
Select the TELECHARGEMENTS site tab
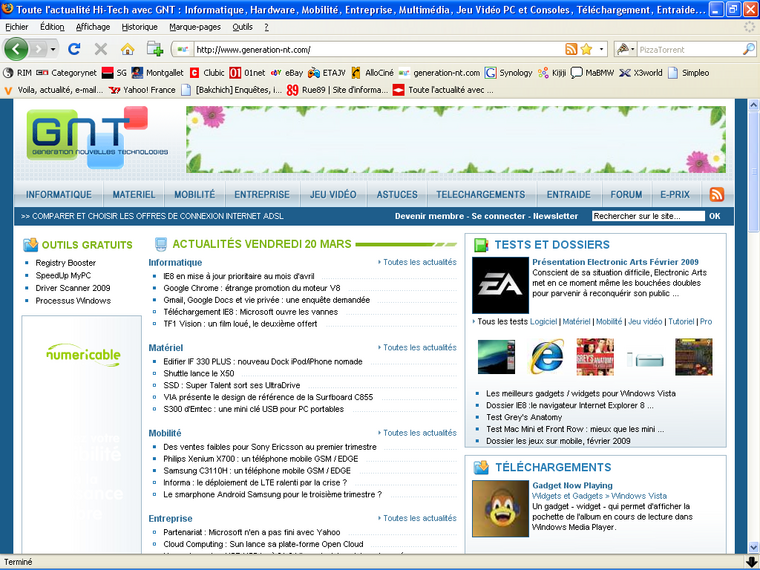click(480, 194)
